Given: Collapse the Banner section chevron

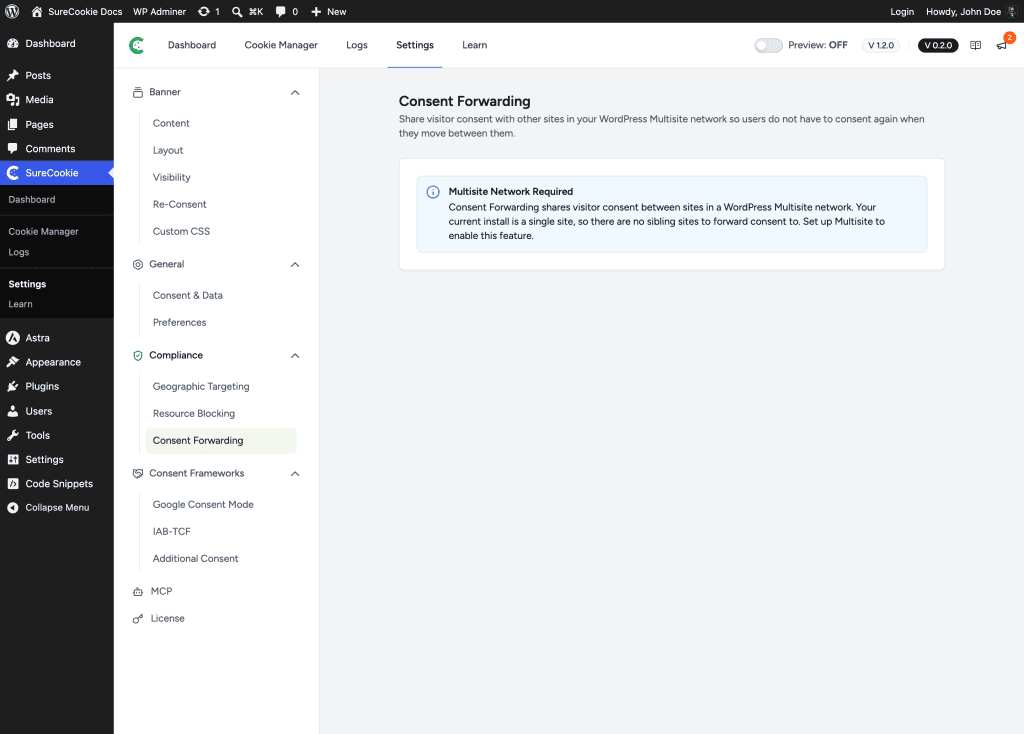Looking at the screenshot, I should (x=295, y=93).
